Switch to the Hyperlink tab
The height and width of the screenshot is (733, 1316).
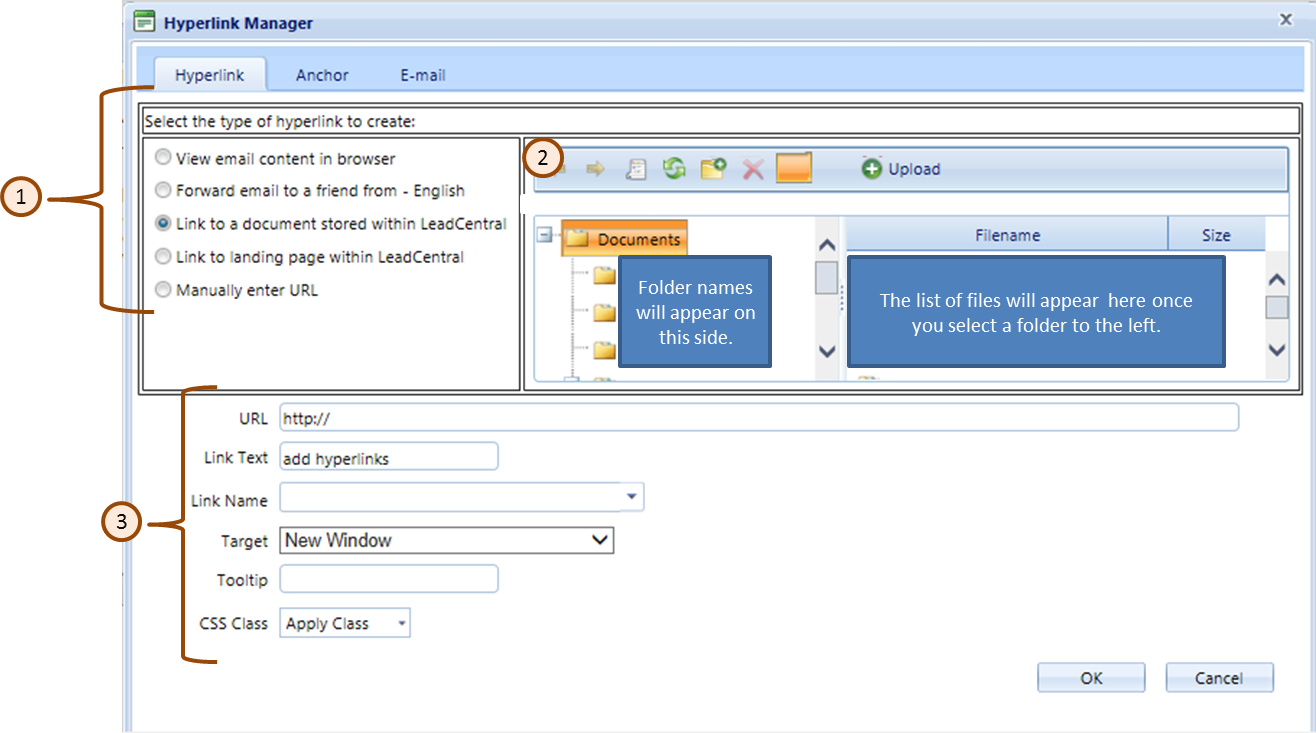point(210,75)
